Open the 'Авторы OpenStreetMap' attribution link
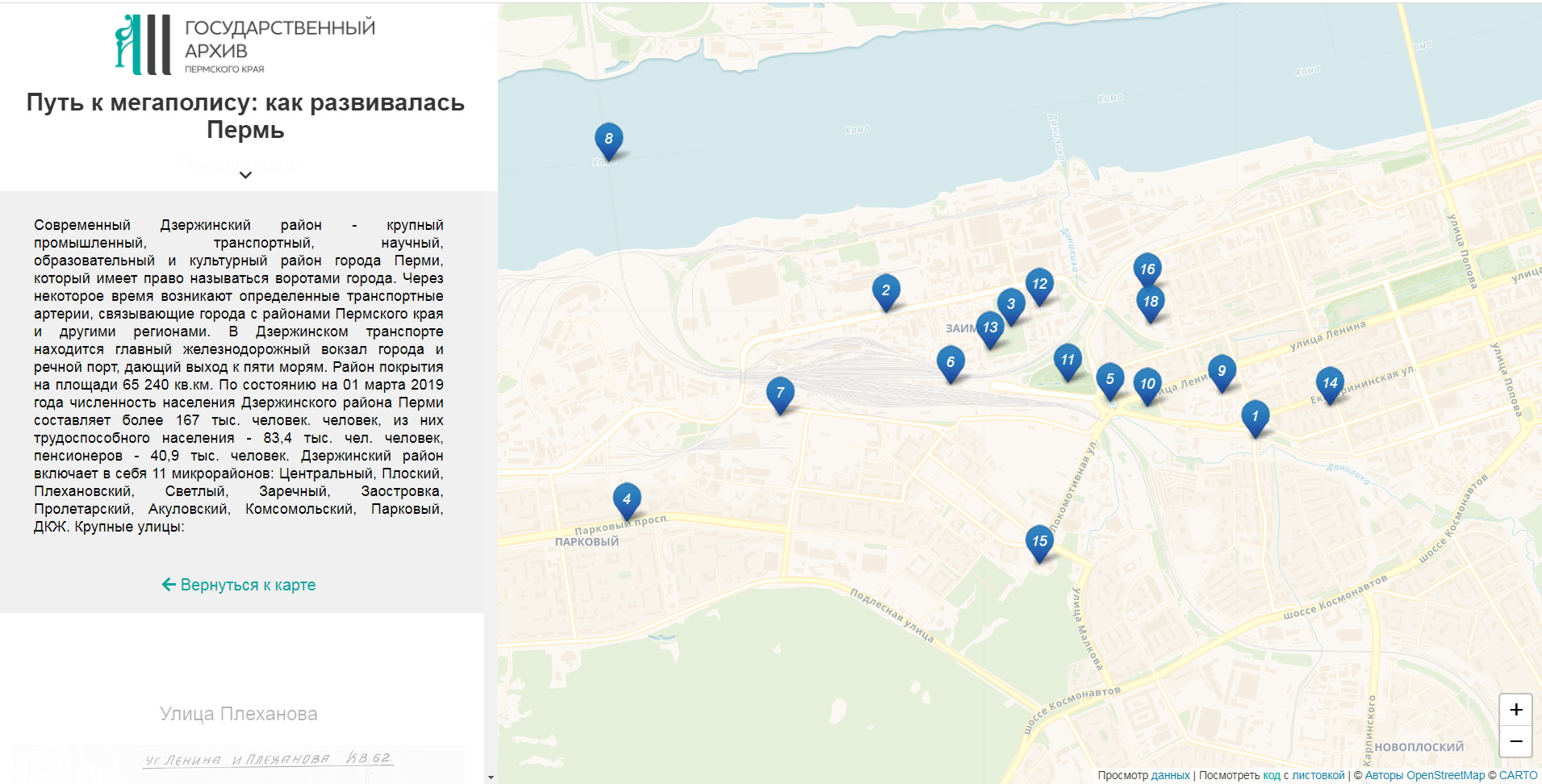This screenshot has height=784, width=1542. click(x=1424, y=775)
